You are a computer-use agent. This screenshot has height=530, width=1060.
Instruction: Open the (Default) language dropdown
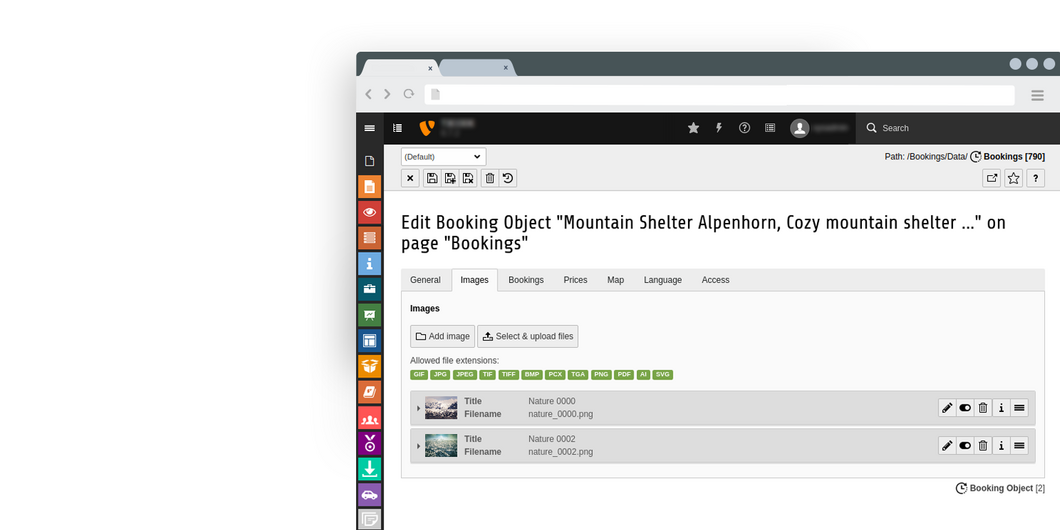click(x=443, y=157)
